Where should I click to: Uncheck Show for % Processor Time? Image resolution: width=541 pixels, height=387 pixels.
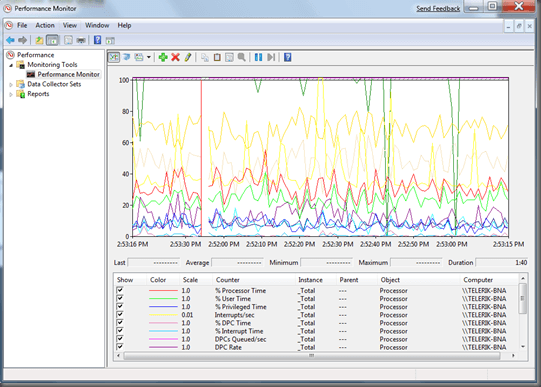[120, 290]
